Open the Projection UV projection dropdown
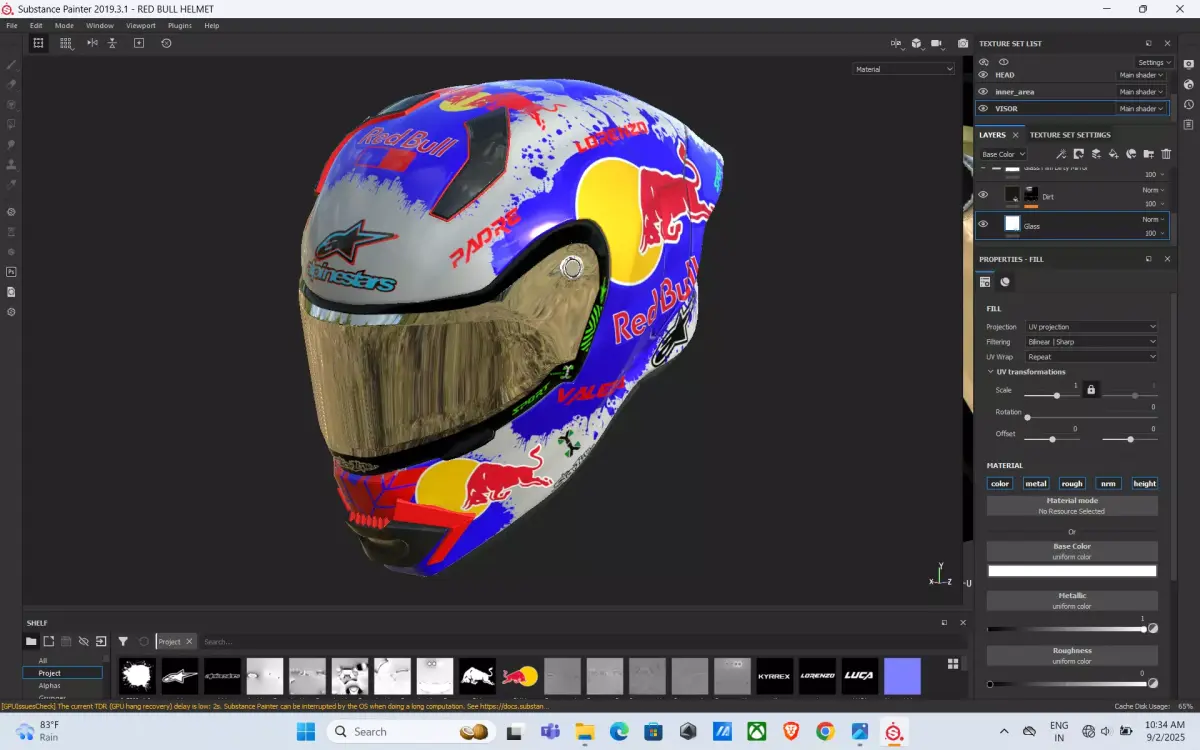 [1092, 327]
